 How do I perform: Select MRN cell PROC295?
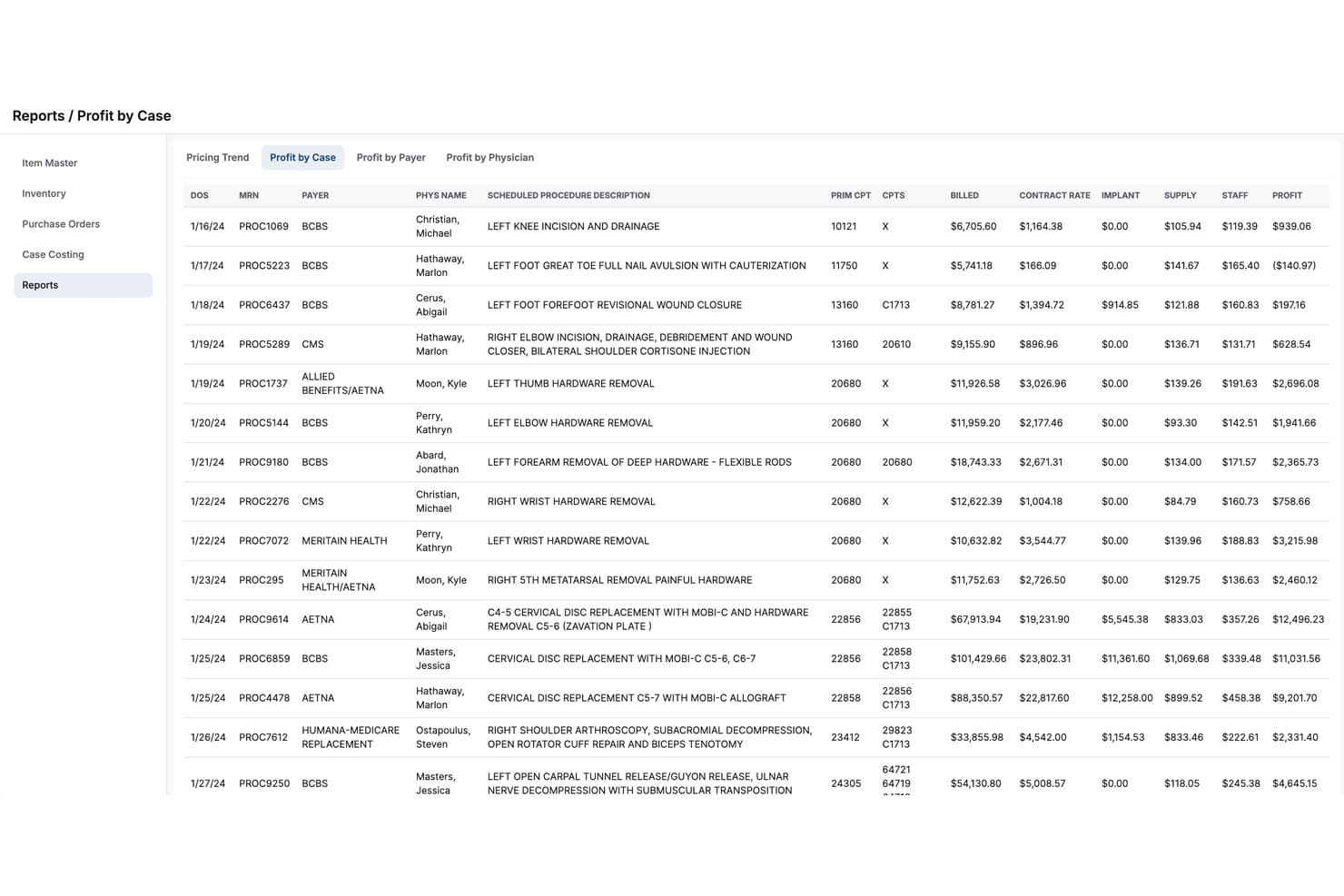262,580
